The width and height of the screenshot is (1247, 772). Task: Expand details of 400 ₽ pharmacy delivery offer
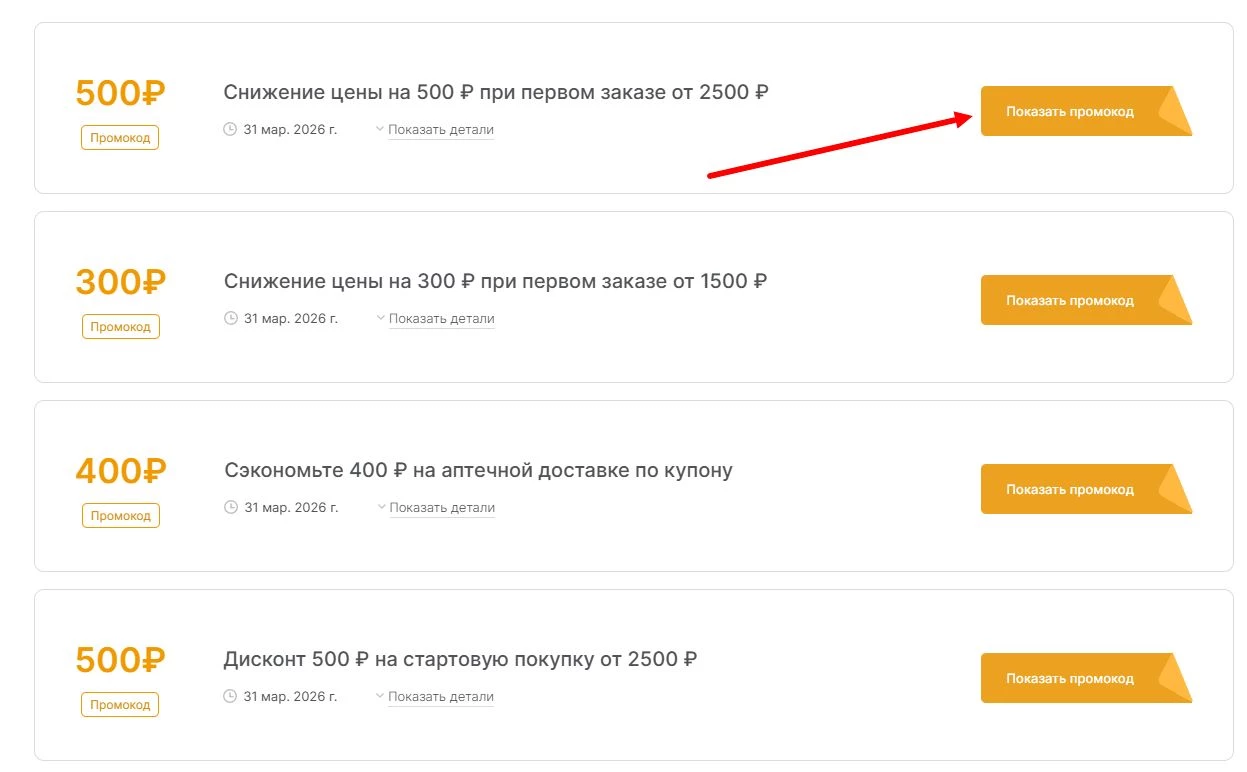441,508
